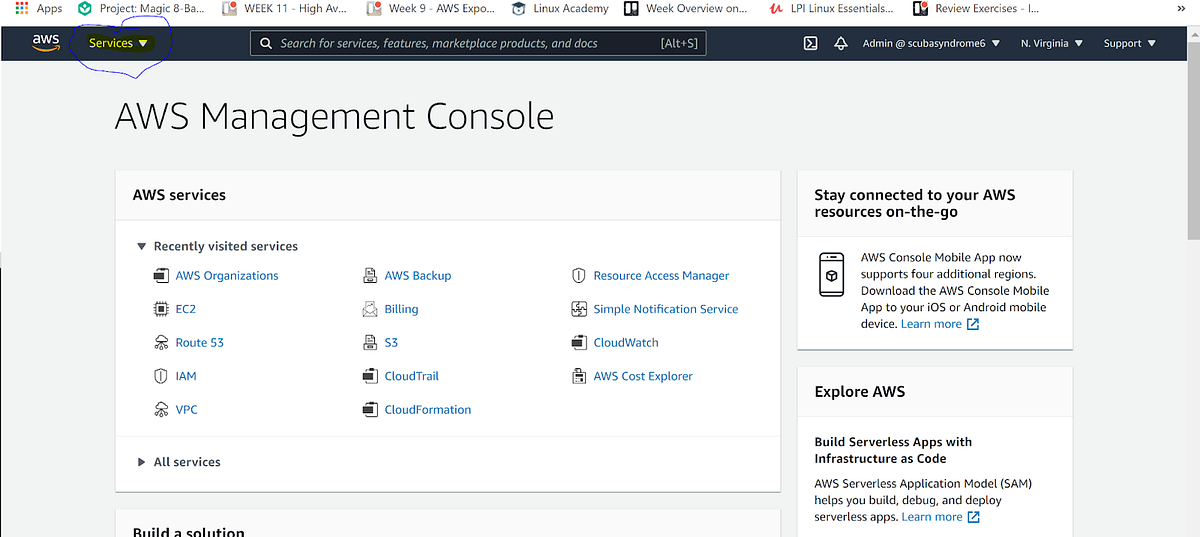Viewport: 1200px width, 537px height.
Task: Open the N. Virginia region dropdown
Action: [1051, 43]
